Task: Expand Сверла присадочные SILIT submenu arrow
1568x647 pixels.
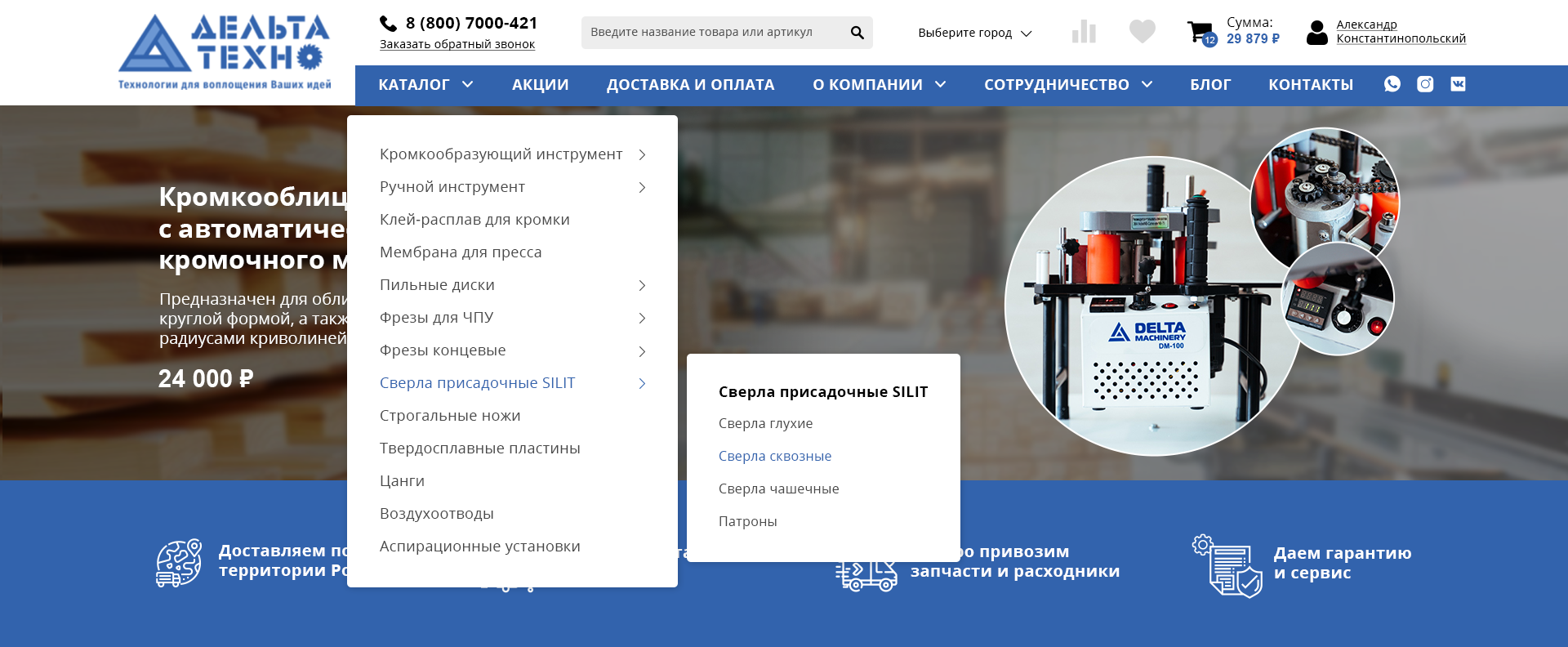Action: tap(642, 383)
